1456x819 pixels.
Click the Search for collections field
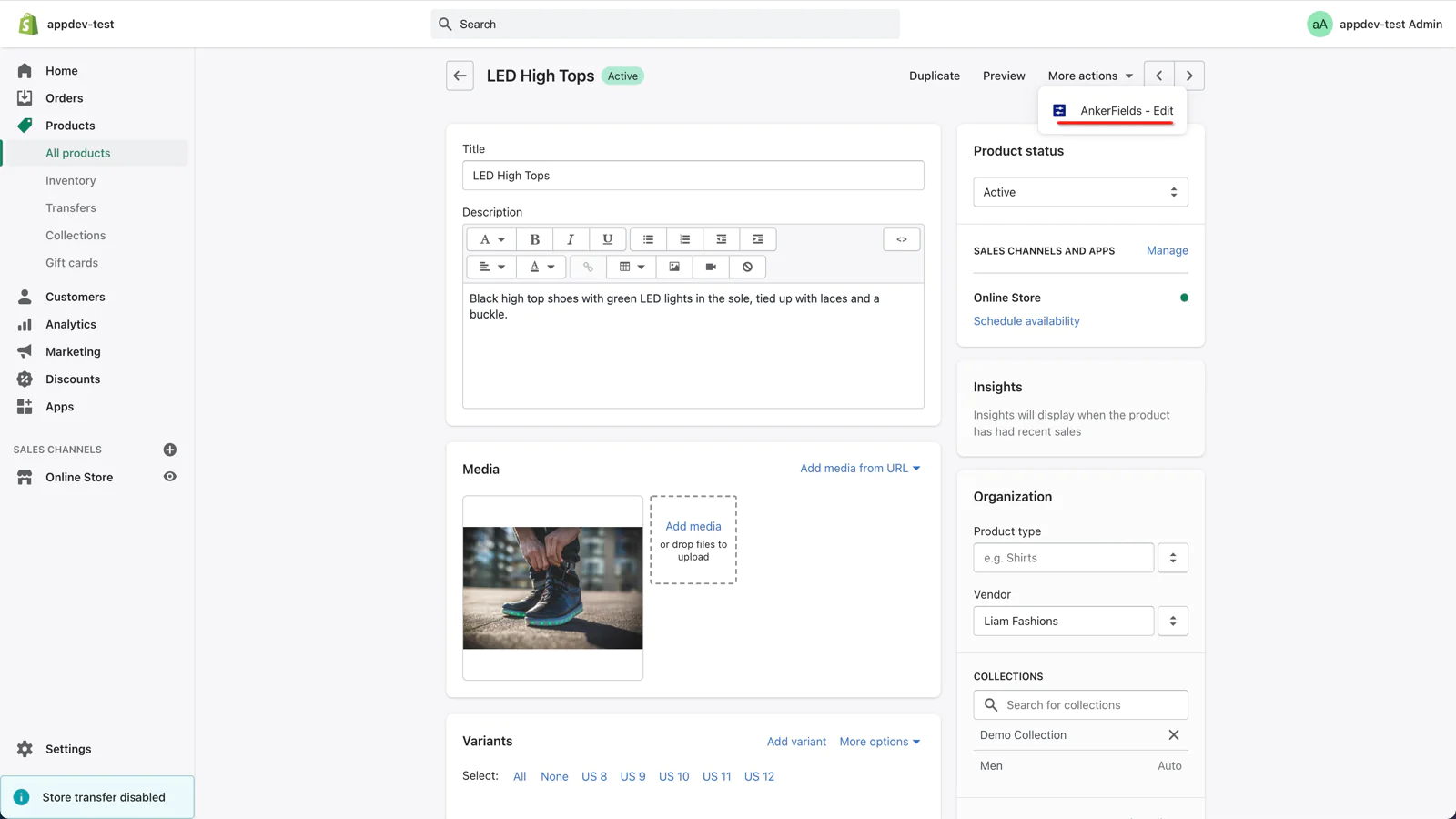click(1080, 704)
